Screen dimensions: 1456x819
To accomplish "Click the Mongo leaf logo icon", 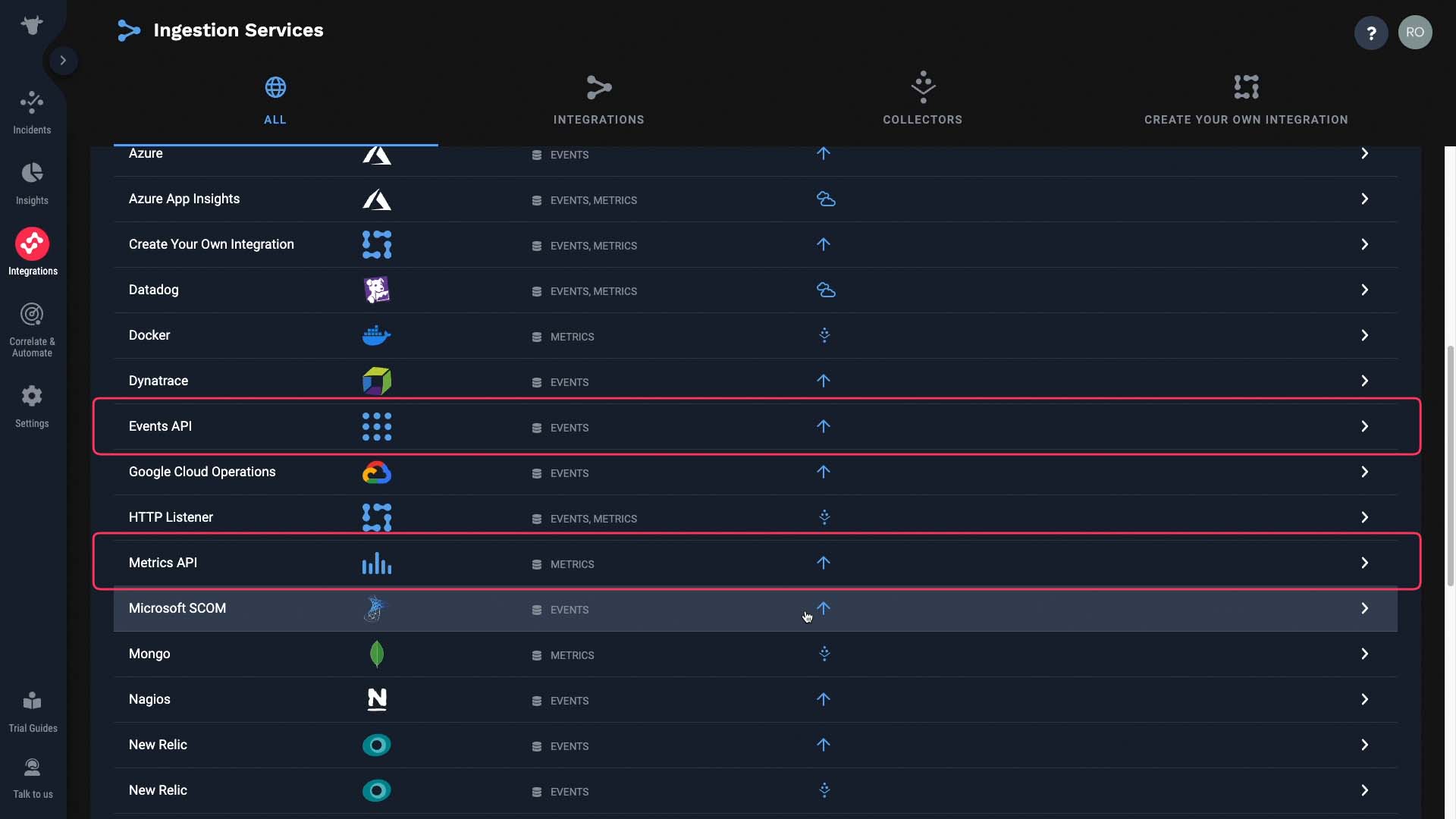I will coord(377,654).
